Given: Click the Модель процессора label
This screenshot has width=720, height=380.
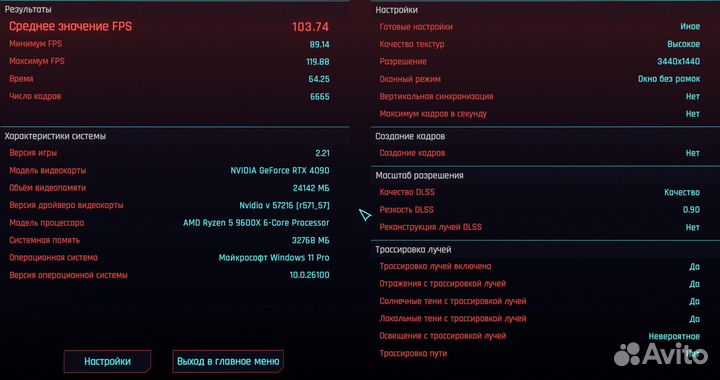Looking at the screenshot, I should [46, 223].
